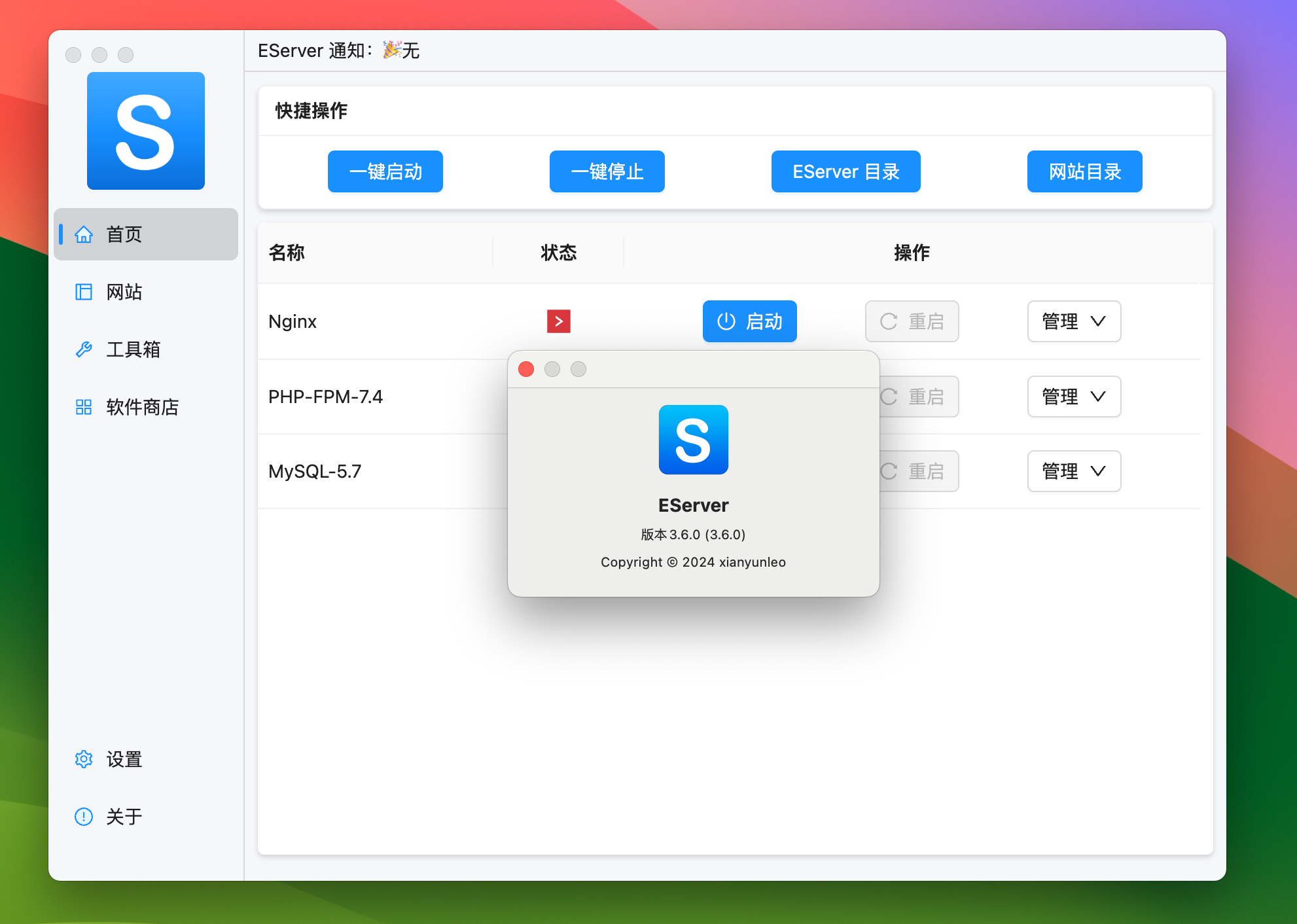Click the EServer name in about dialog

pyautogui.click(x=694, y=505)
